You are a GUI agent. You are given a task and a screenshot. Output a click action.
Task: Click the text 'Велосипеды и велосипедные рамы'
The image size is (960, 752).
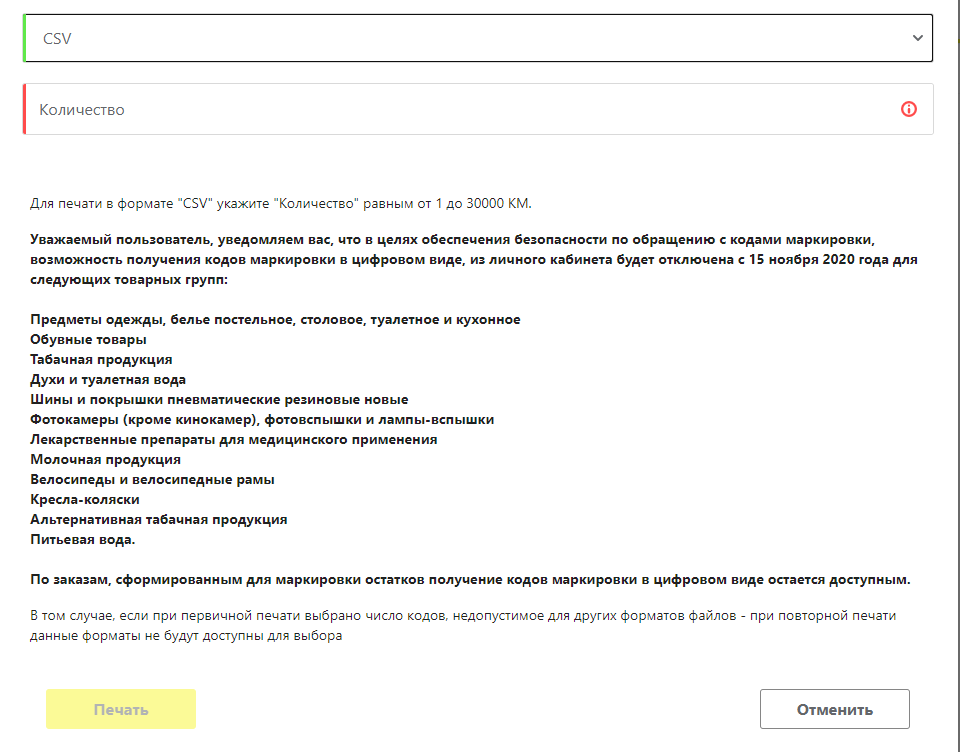point(152,479)
